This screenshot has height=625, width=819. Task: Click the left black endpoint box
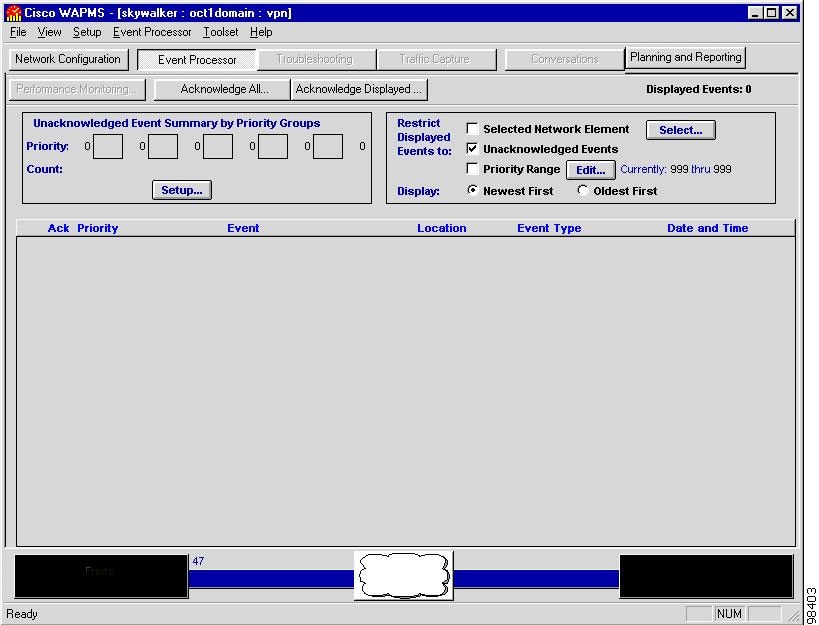[x=101, y=576]
